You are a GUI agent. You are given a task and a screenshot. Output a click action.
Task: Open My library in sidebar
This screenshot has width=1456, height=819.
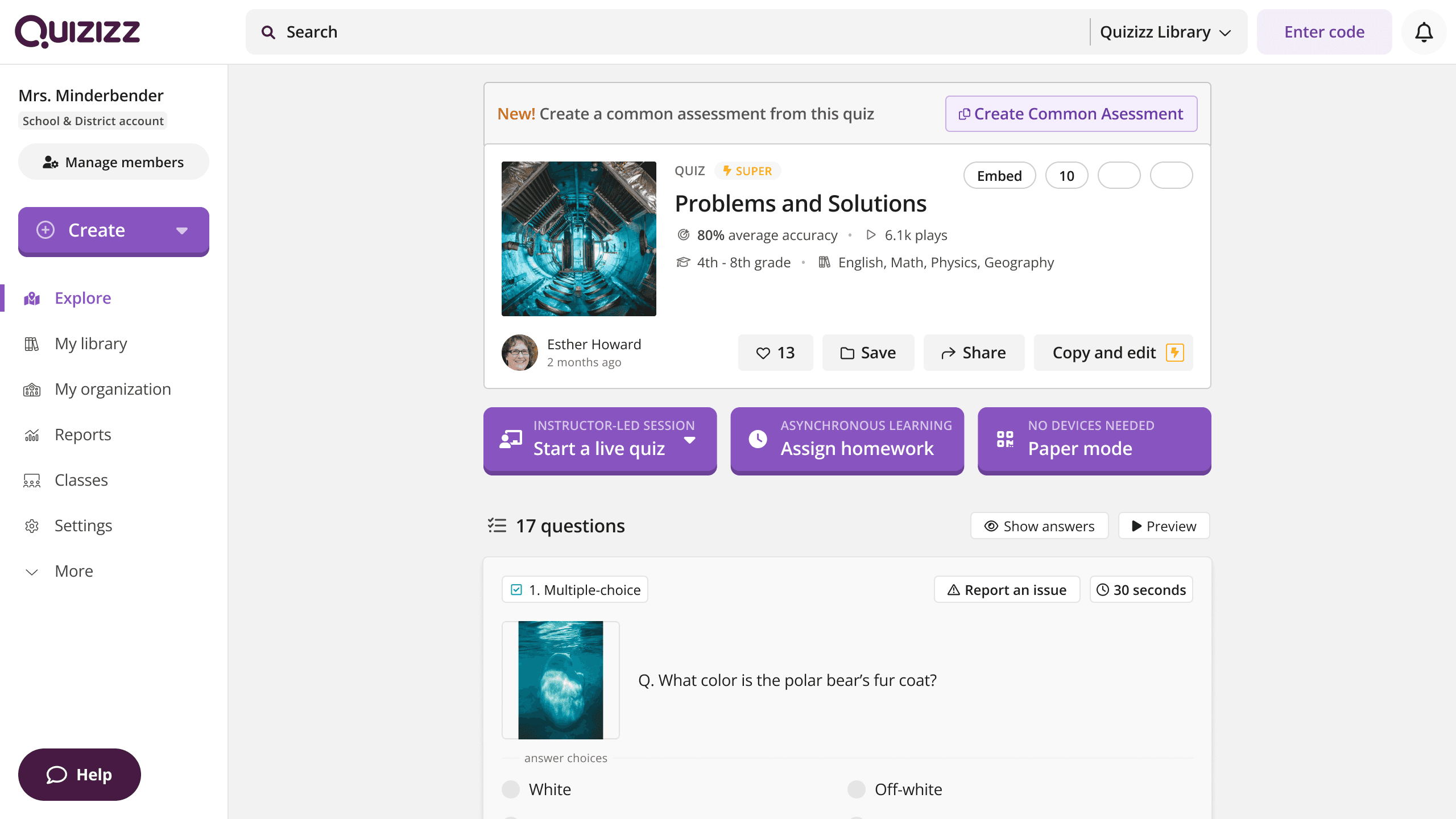click(x=91, y=344)
